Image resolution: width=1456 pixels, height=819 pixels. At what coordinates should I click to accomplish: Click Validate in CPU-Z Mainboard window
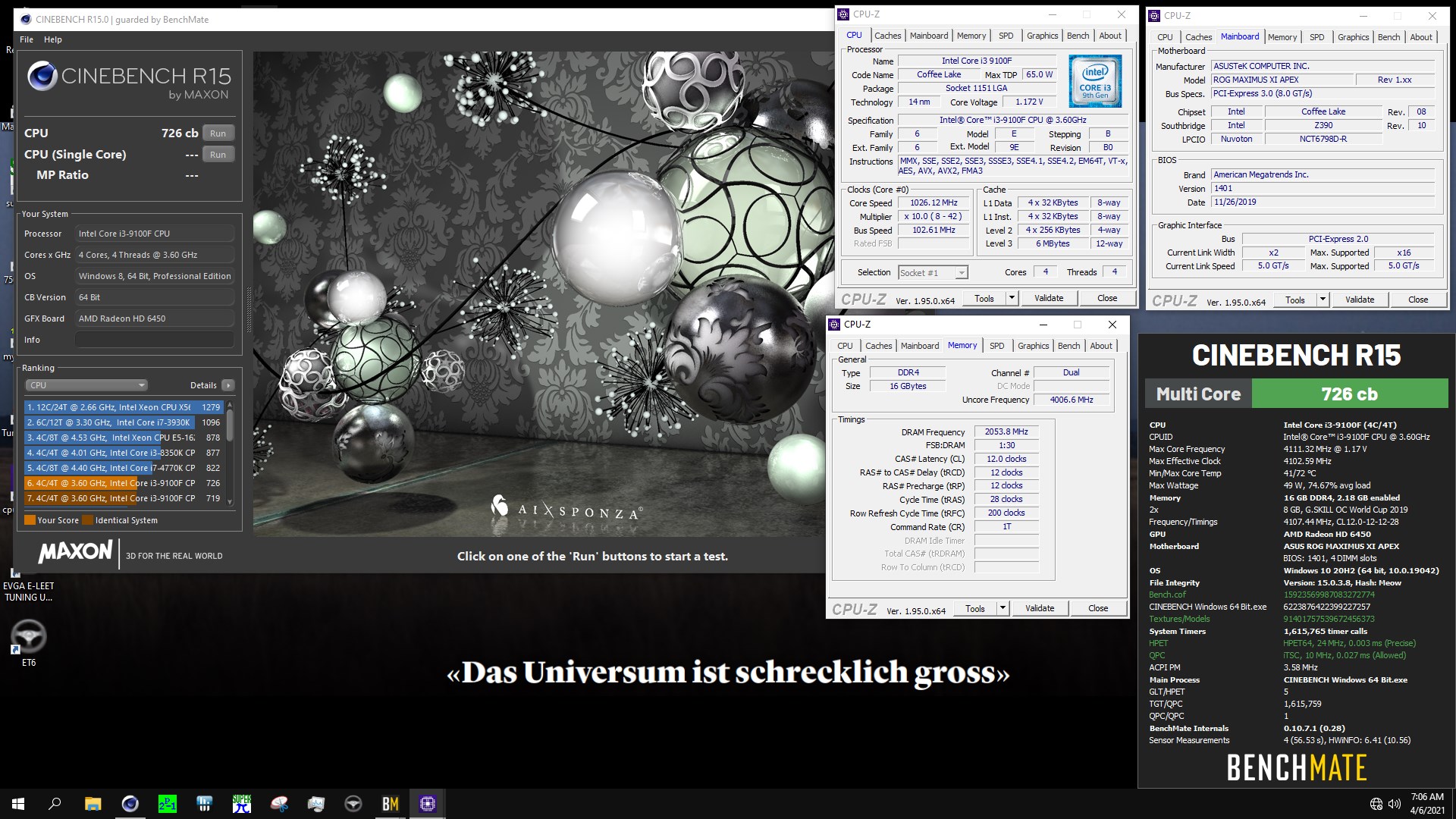[1360, 300]
